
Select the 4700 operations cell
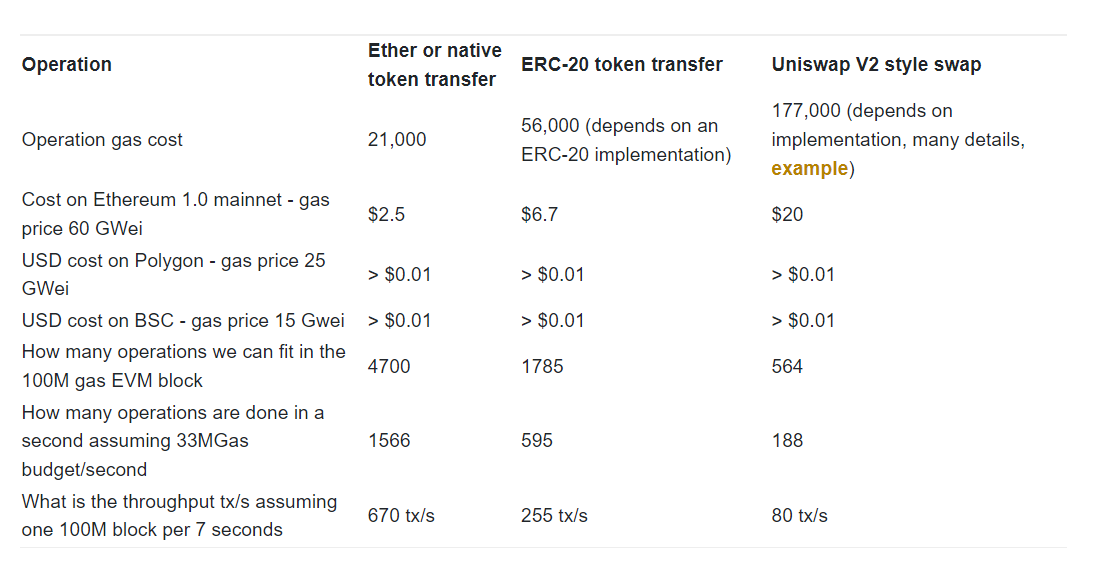coord(389,366)
